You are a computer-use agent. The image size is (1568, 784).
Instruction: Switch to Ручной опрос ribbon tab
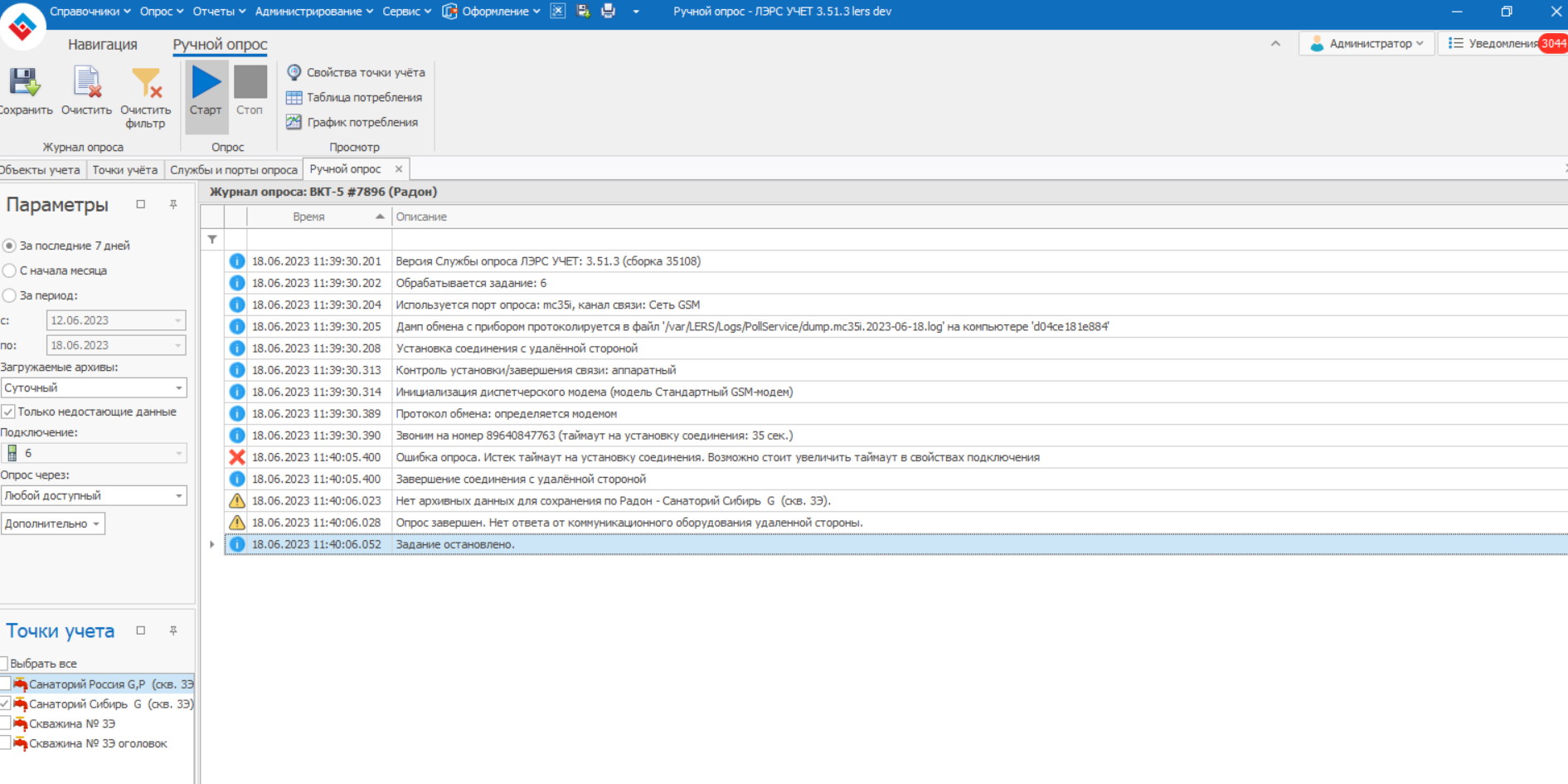click(220, 45)
